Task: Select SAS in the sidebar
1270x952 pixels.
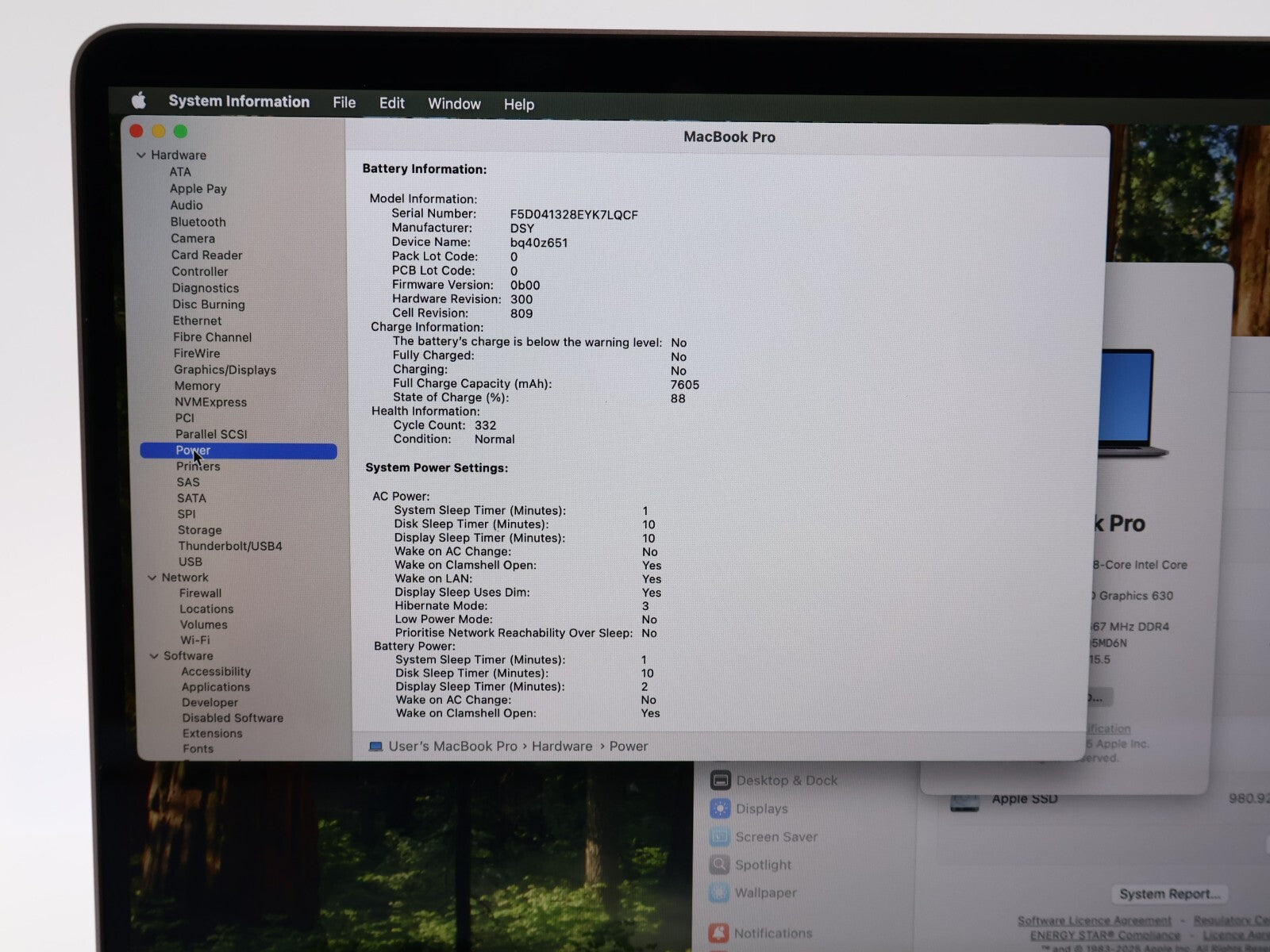Action: click(x=188, y=482)
